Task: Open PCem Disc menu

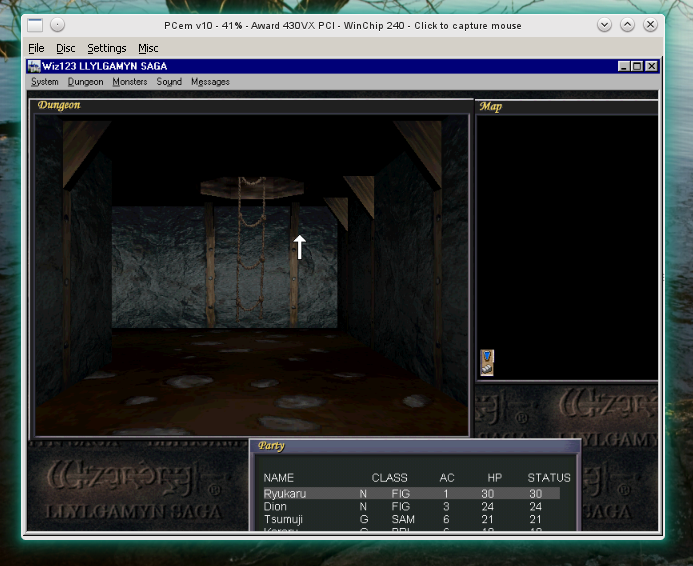Action: click(65, 48)
